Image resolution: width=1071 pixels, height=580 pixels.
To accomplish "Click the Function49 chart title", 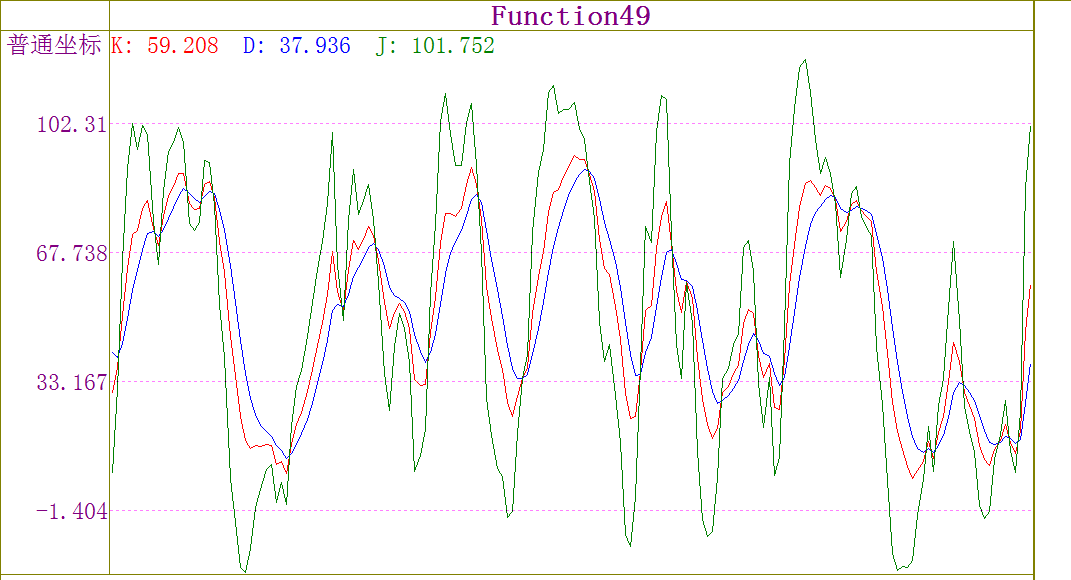I will coord(570,16).
